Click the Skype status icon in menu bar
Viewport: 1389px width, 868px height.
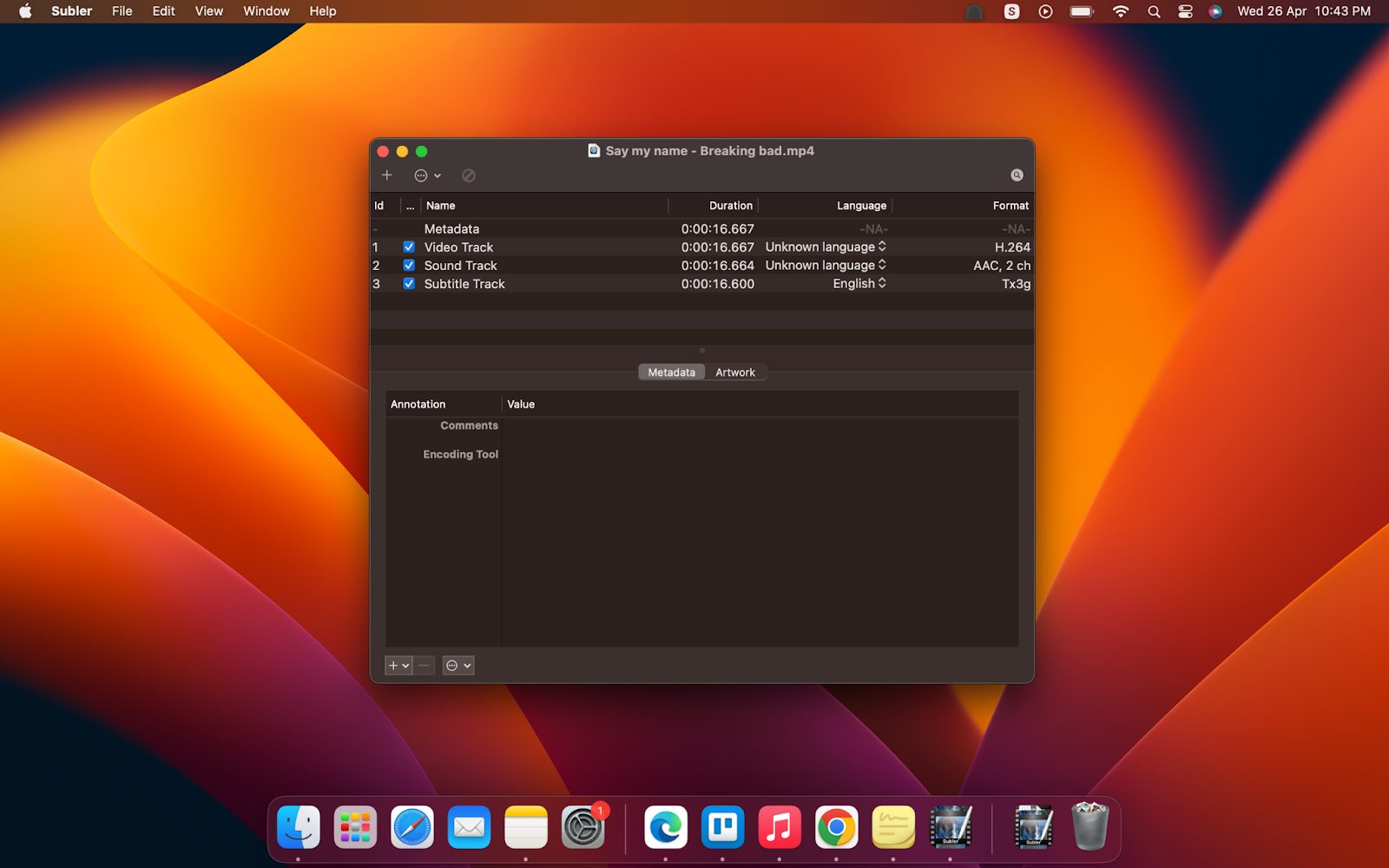coord(1011,11)
